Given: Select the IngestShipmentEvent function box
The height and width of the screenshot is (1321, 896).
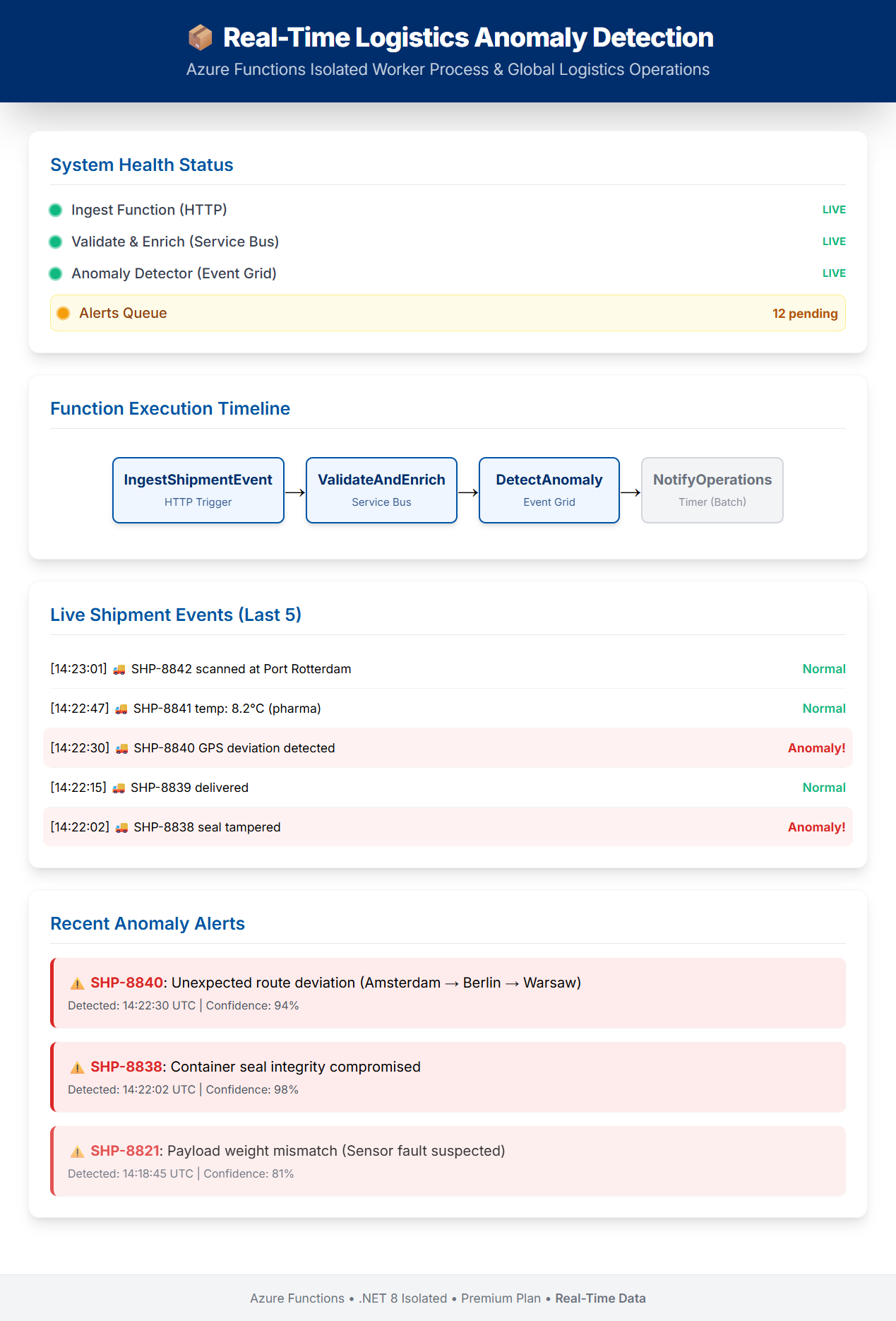Looking at the screenshot, I should (198, 490).
